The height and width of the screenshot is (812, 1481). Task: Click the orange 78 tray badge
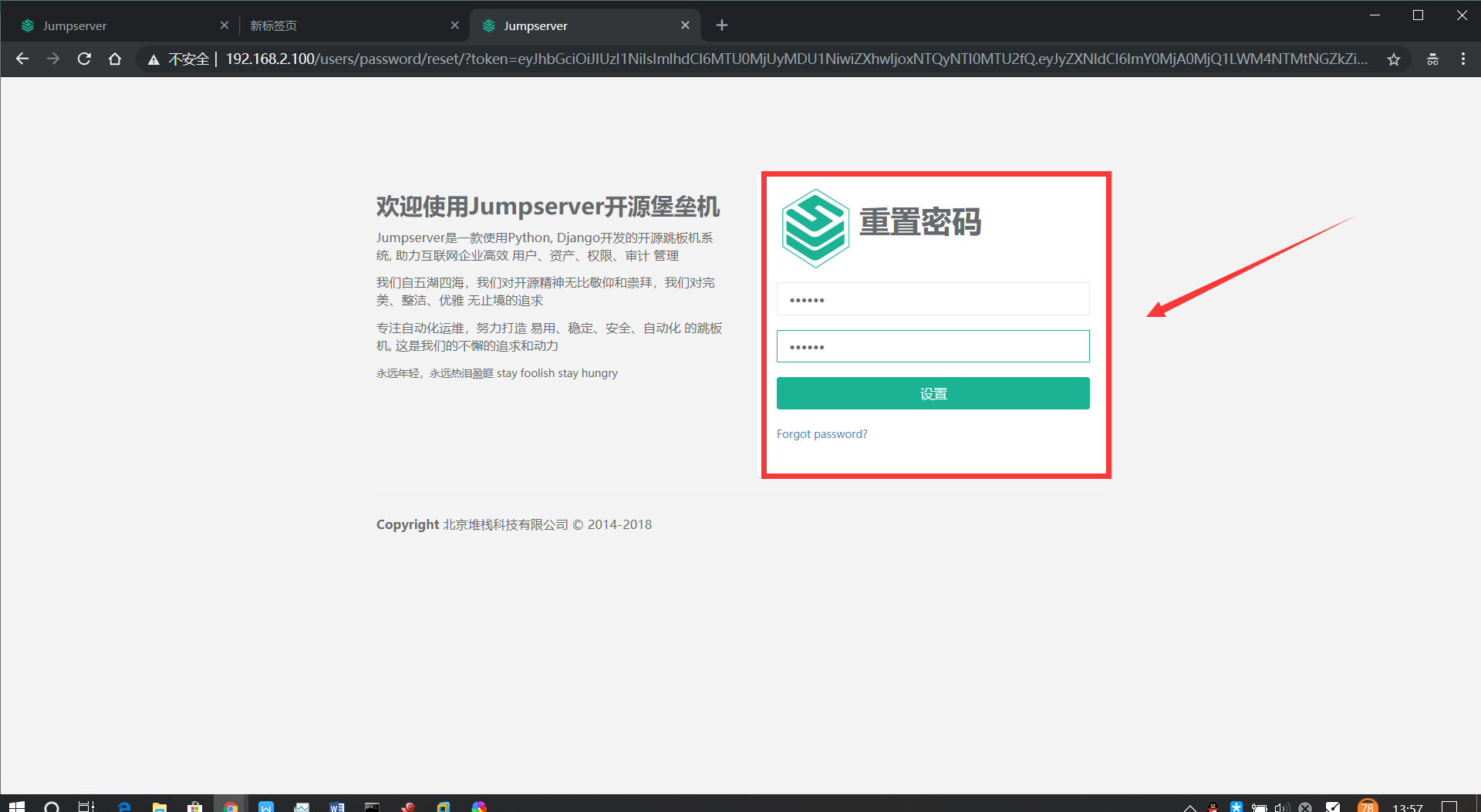click(x=1368, y=807)
